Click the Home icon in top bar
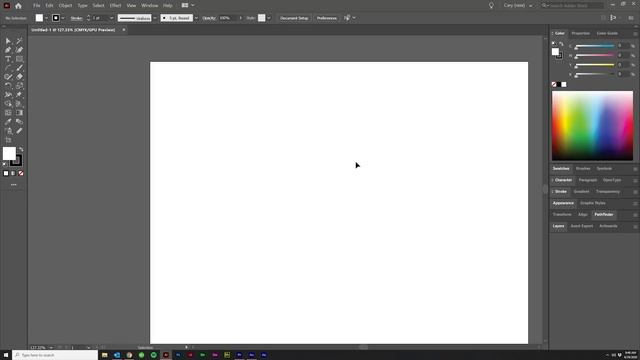 coord(18,6)
